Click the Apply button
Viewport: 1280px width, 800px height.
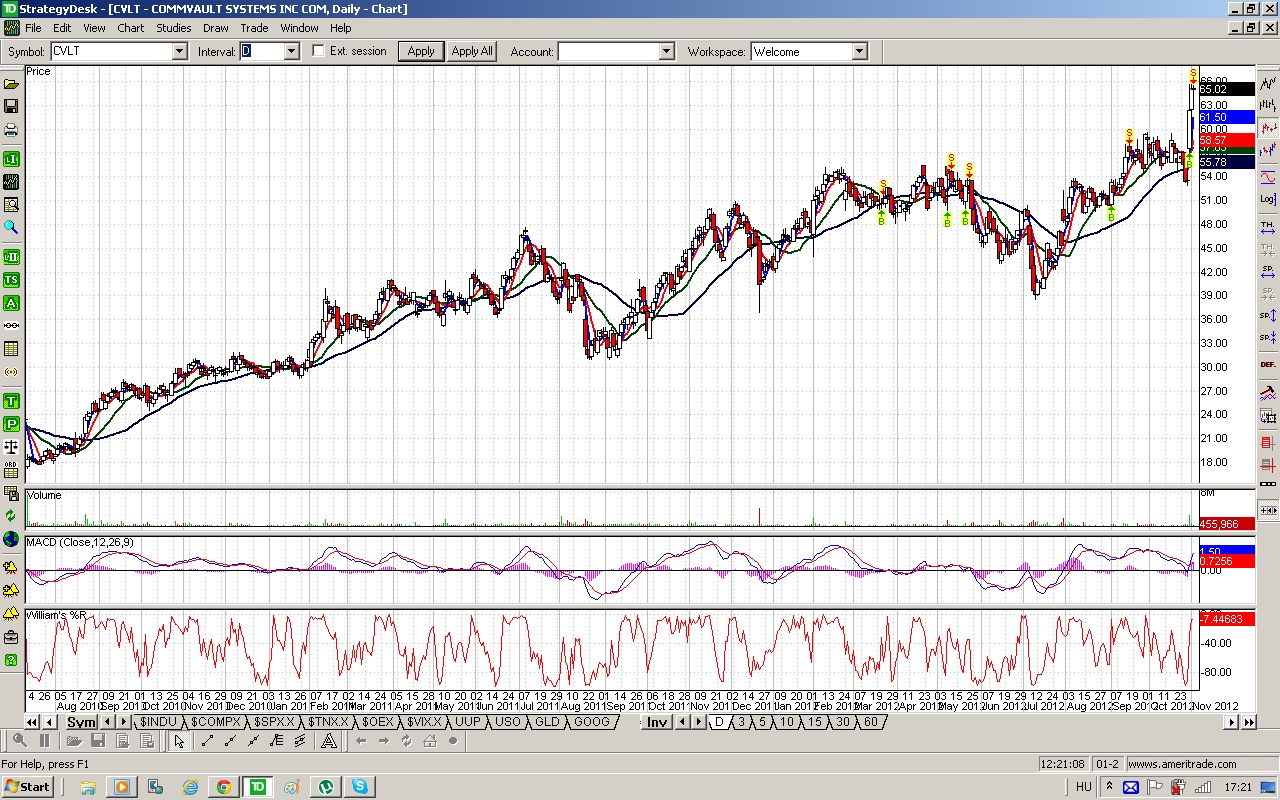pos(421,51)
